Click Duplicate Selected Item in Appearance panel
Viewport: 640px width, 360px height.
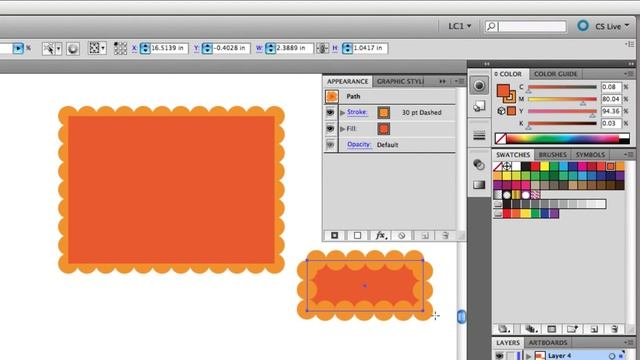(425, 236)
